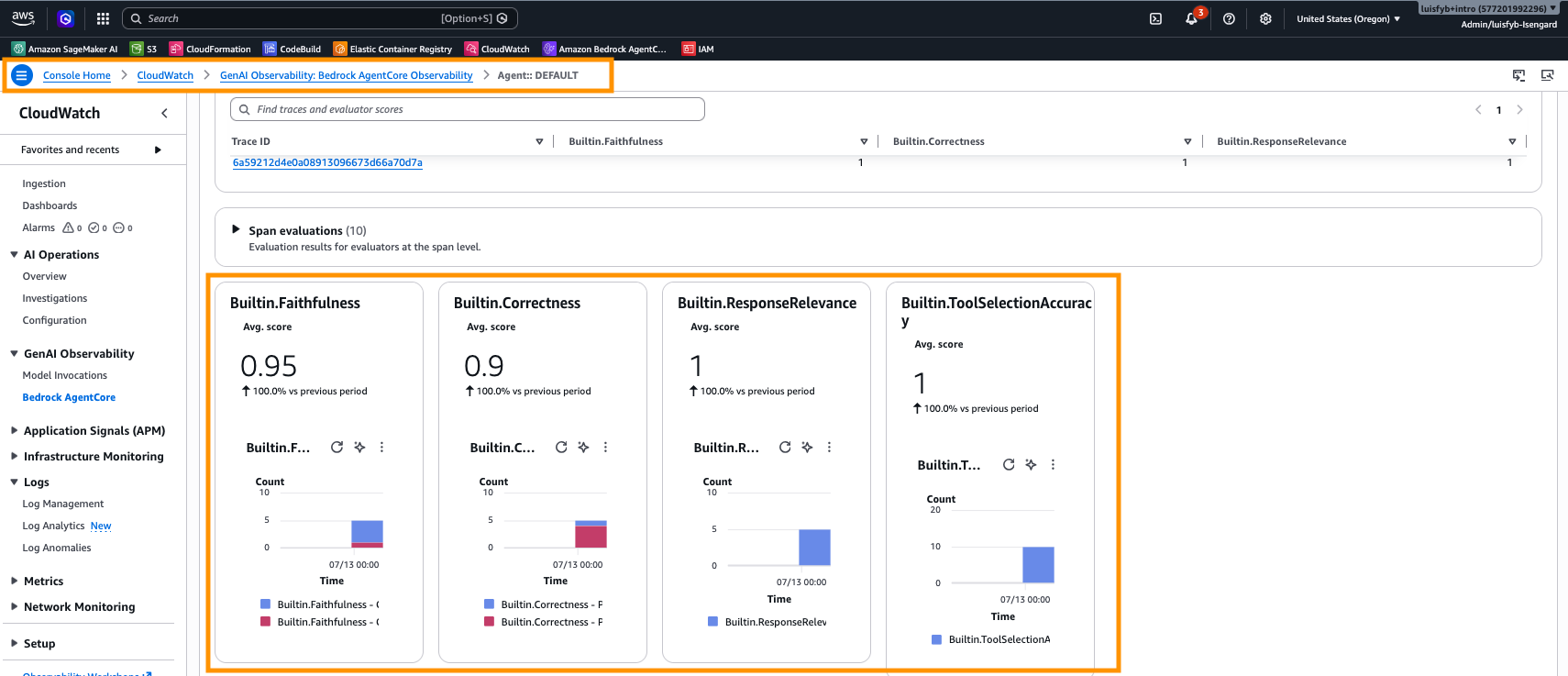Show alarms with insufficient data
The width and height of the screenshot is (1568, 676).
[x=123, y=227]
